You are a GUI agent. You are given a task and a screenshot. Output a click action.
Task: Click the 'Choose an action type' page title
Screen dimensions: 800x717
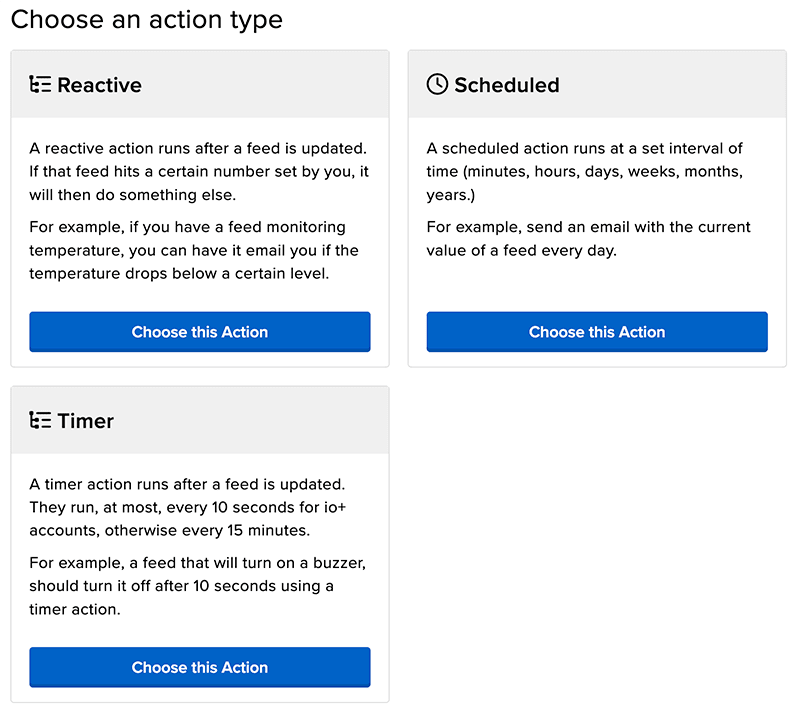pos(146,20)
